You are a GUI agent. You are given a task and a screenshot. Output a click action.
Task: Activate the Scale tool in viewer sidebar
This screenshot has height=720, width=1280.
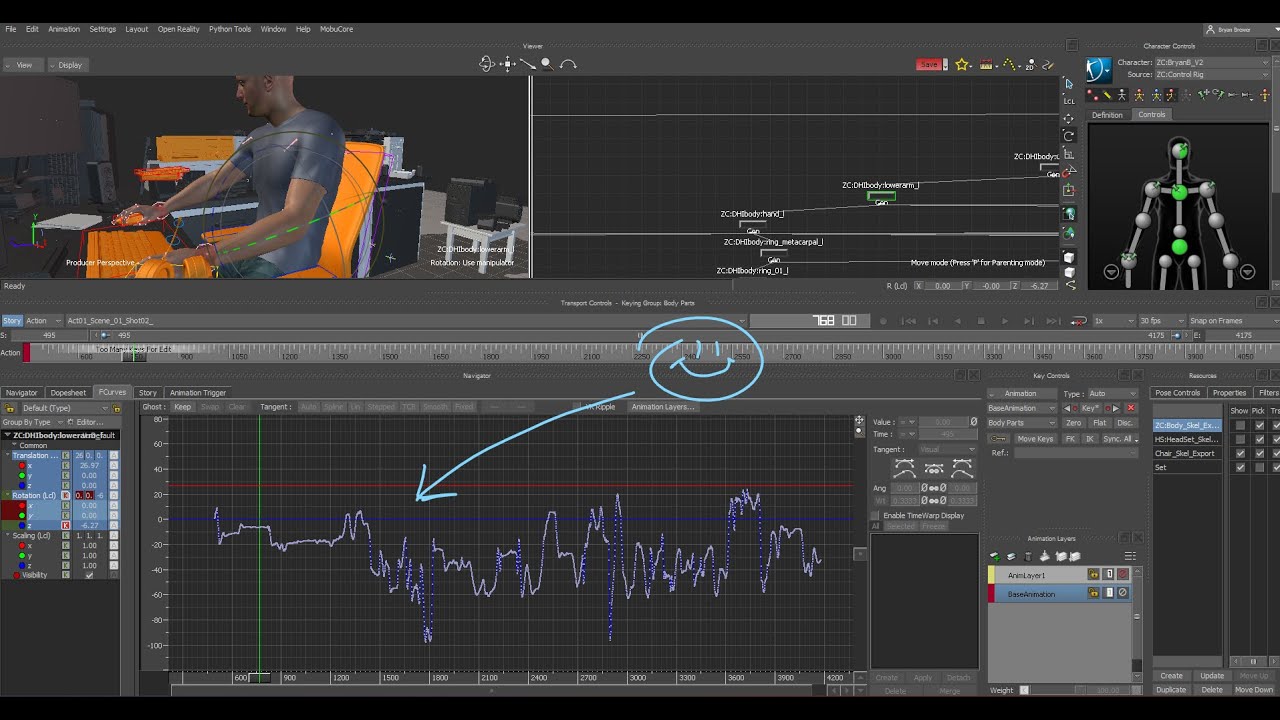point(1068,154)
